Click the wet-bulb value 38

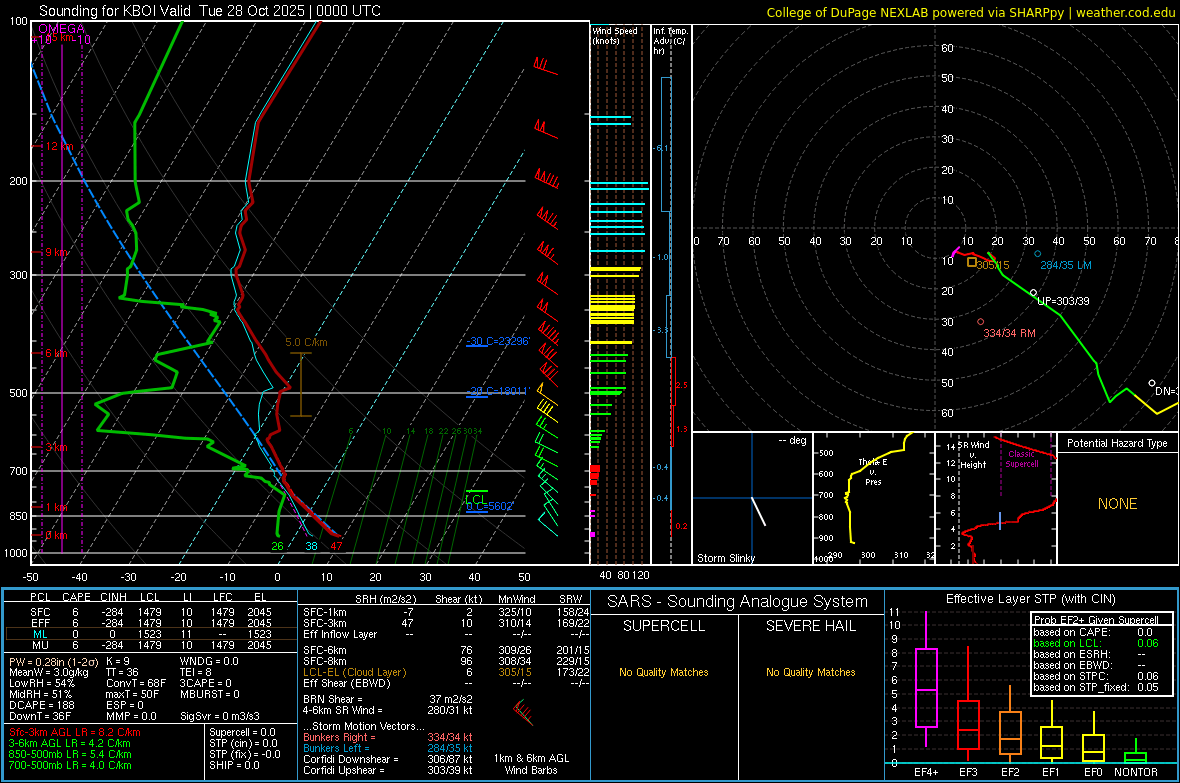pos(312,546)
